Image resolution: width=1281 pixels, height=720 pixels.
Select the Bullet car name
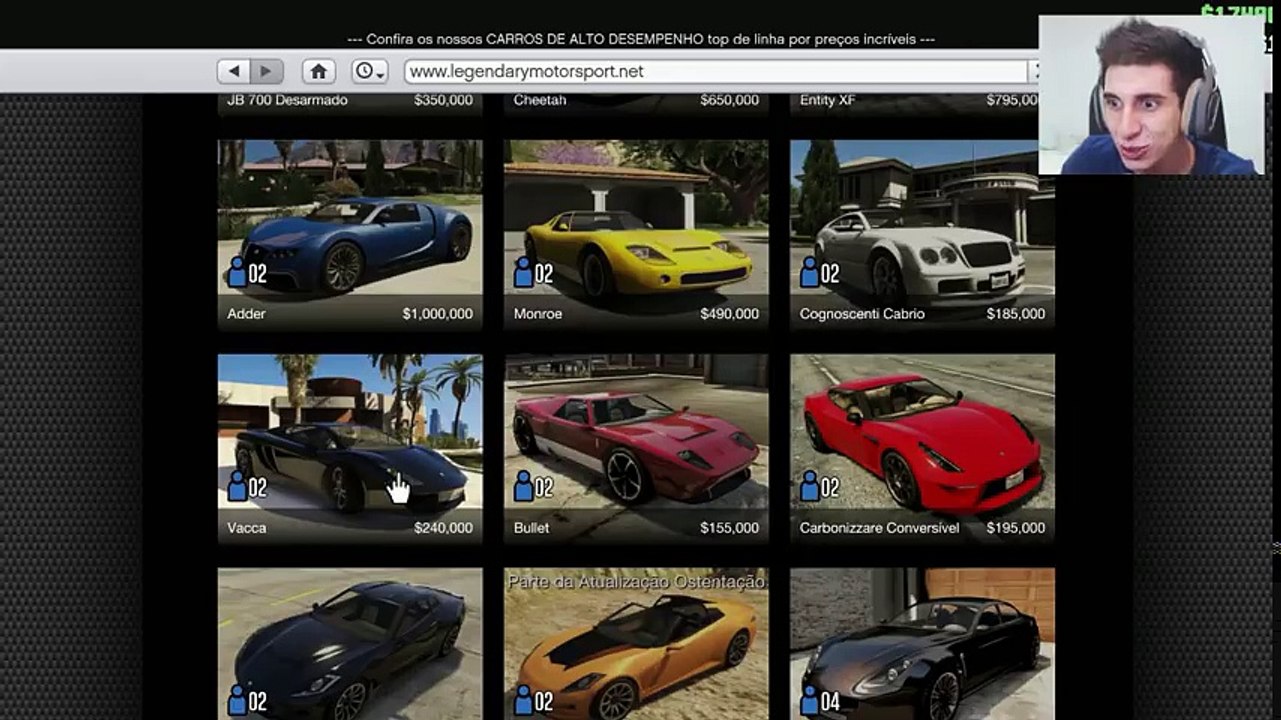(x=531, y=528)
